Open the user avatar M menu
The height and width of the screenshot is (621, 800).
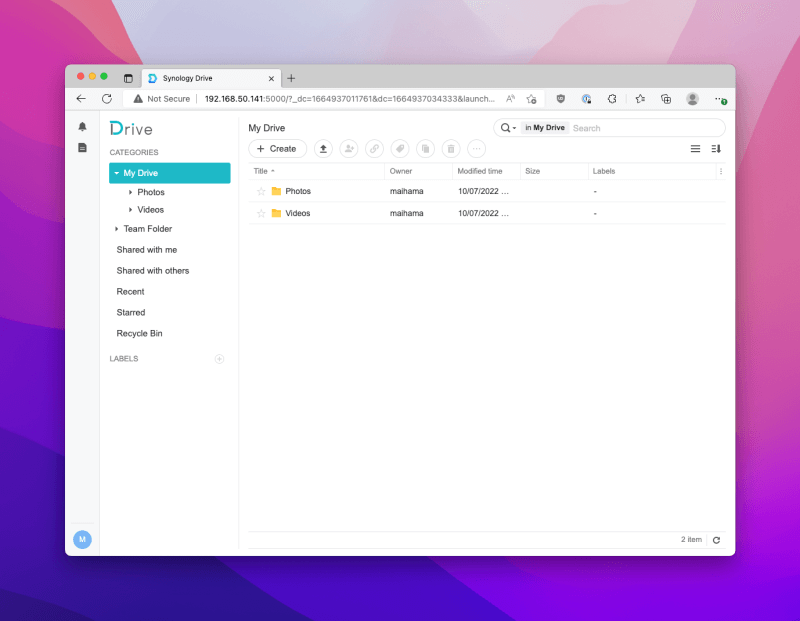click(82, 539)
